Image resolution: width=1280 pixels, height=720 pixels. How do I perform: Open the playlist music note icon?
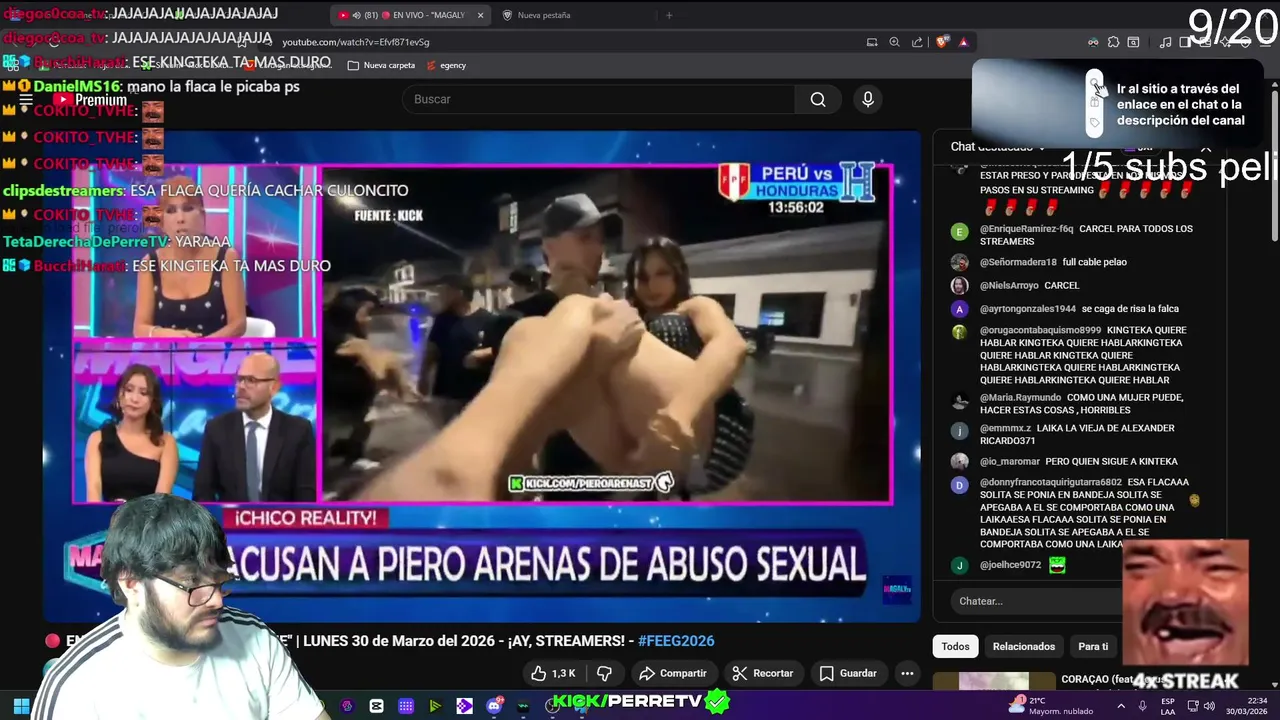[x=1165, y=42]
